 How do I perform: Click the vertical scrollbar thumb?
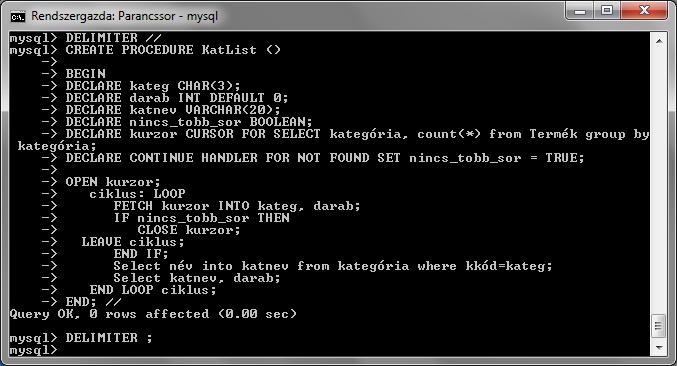[x=658, y=326]
